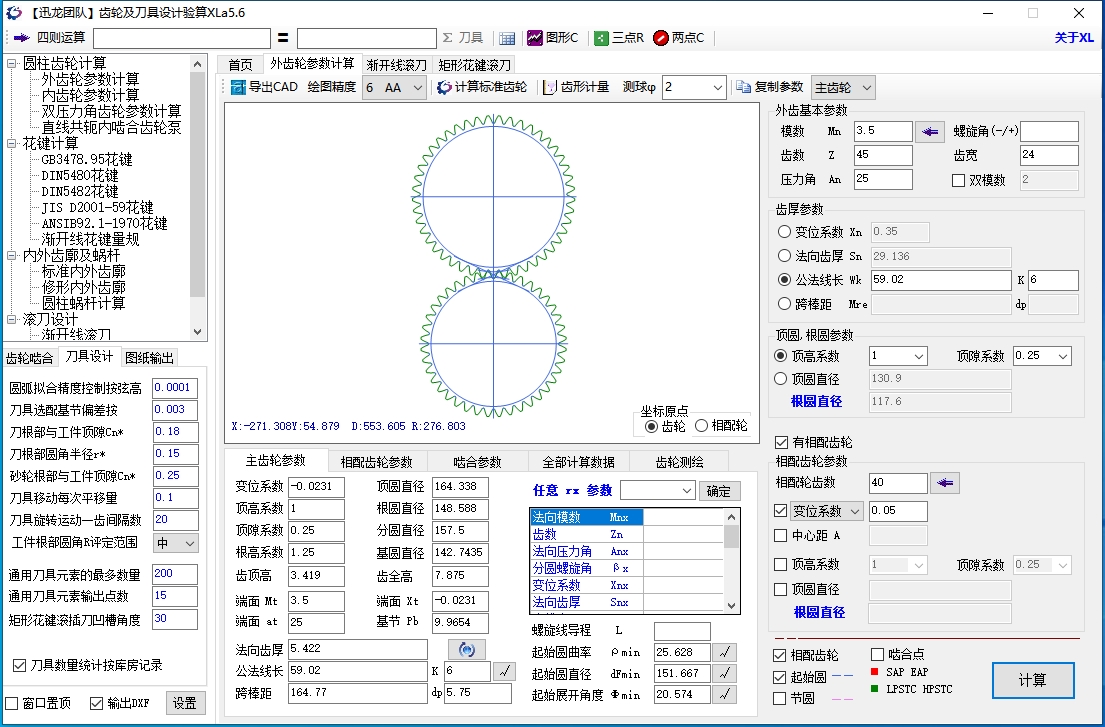Click the 齿形计量 icon
The width and height of the screenshot is (1105, 727).
tap(550, 87)
